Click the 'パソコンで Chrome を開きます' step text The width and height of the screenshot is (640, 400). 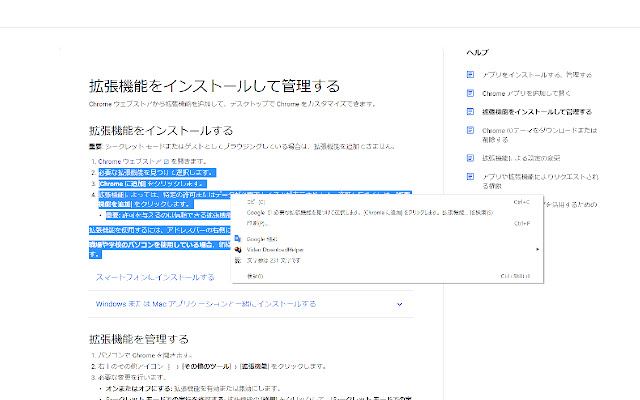145,356
